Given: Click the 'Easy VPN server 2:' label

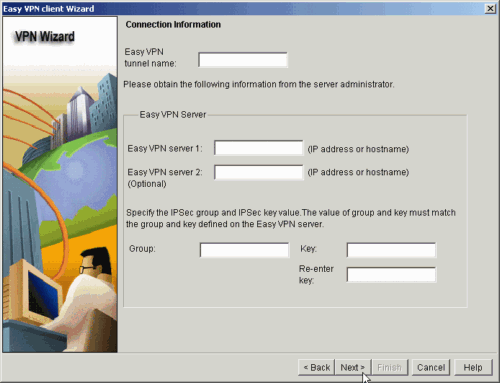Looking at the screenshot, I should point(165,172).
